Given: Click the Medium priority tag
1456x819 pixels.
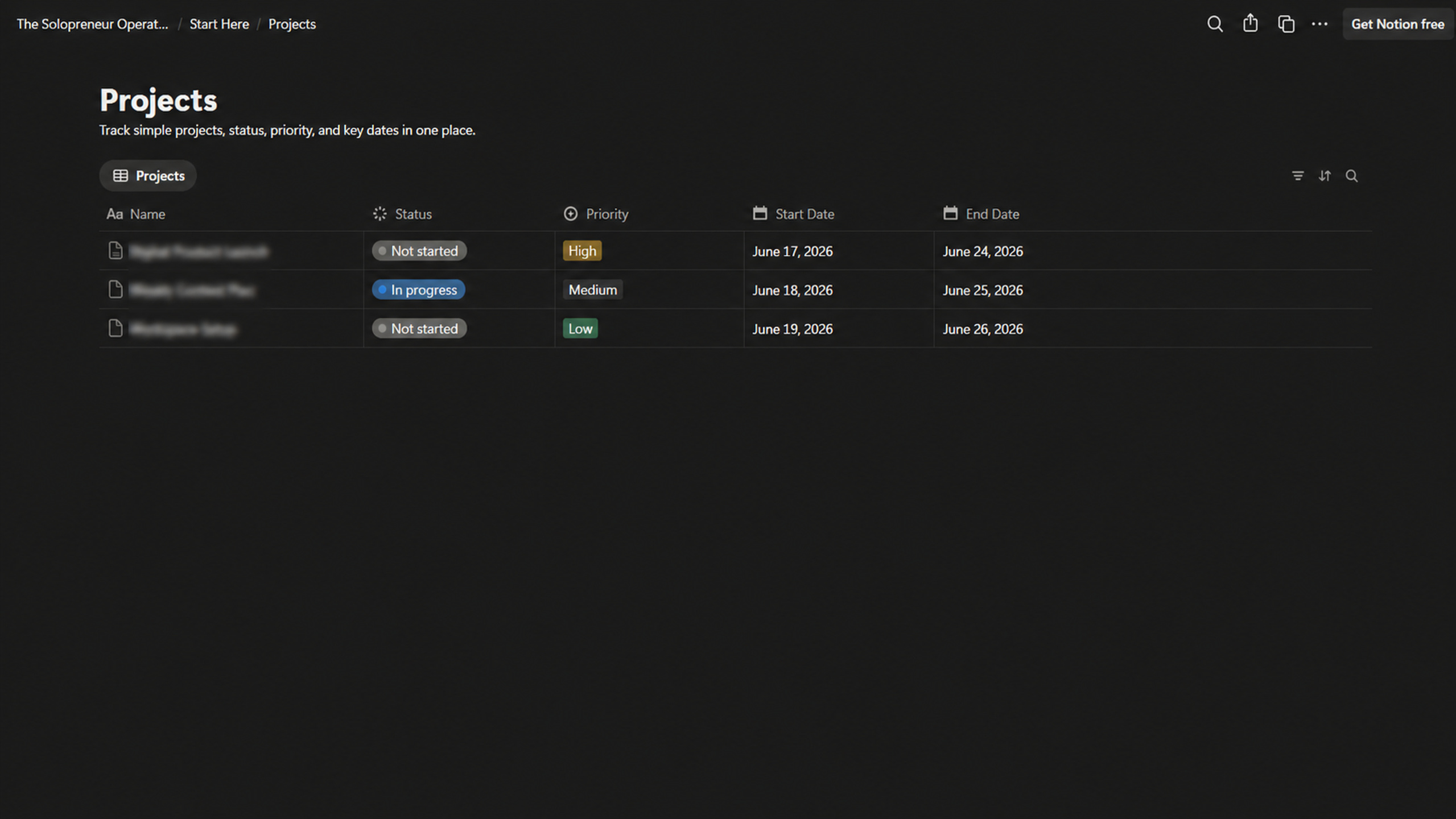Looking at the screenshot, I should pos(592,289).
